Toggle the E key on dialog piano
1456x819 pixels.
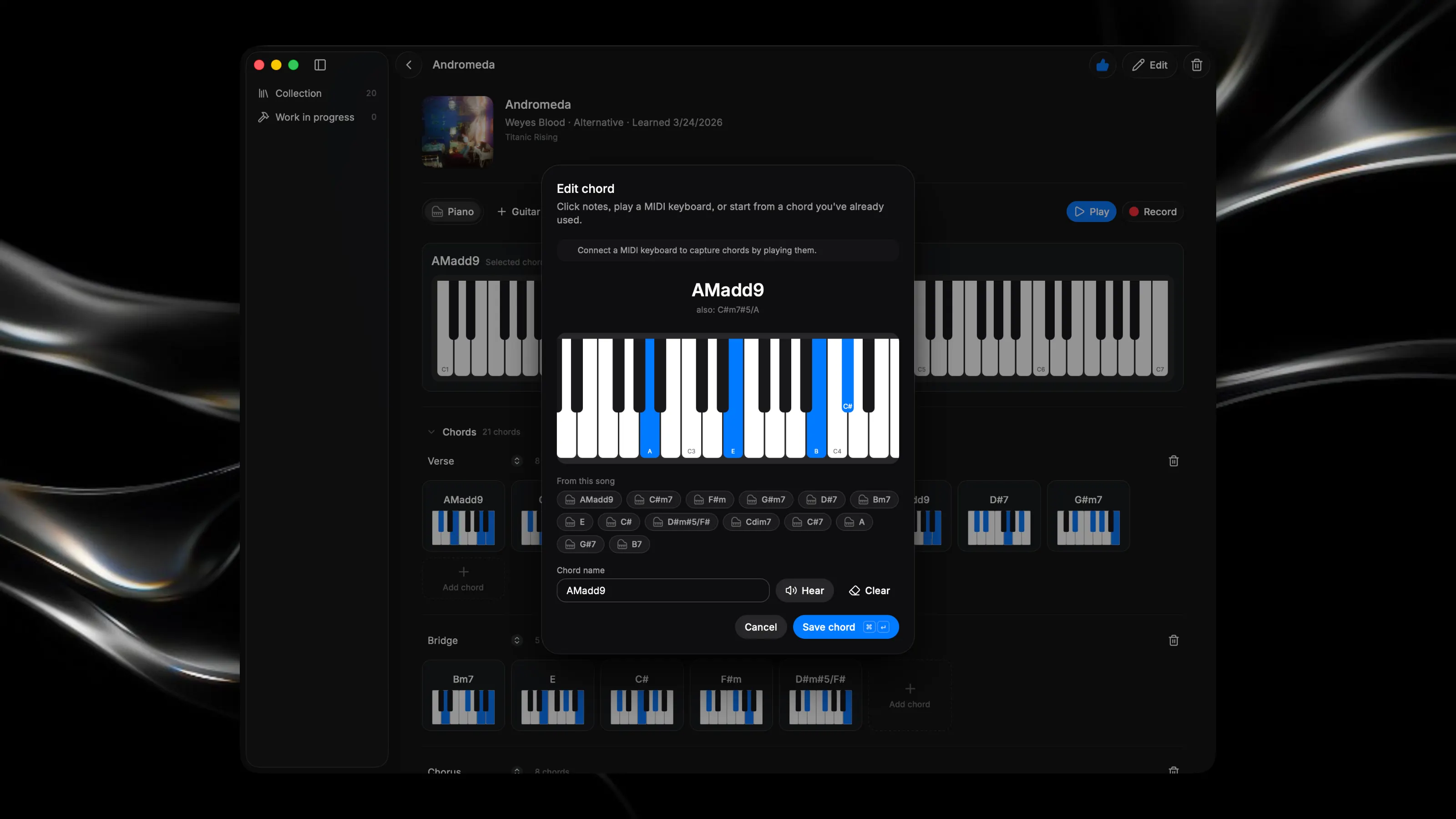point(733,435)
